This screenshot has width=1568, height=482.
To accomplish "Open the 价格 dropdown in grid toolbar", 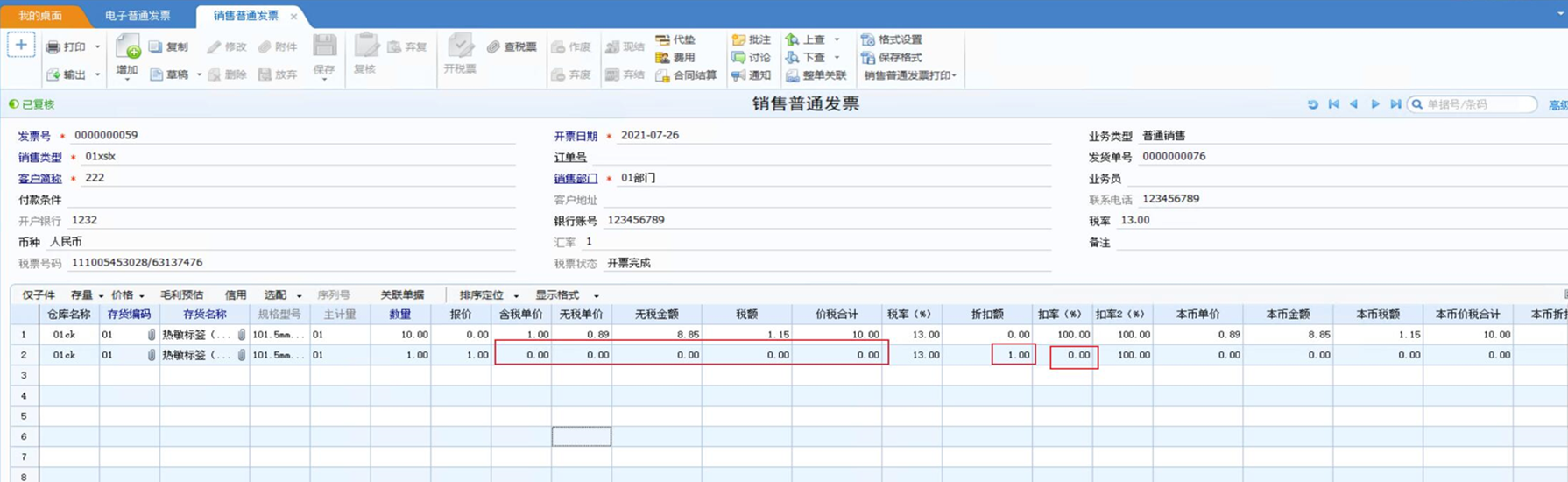I will click(x=141, y=296).
